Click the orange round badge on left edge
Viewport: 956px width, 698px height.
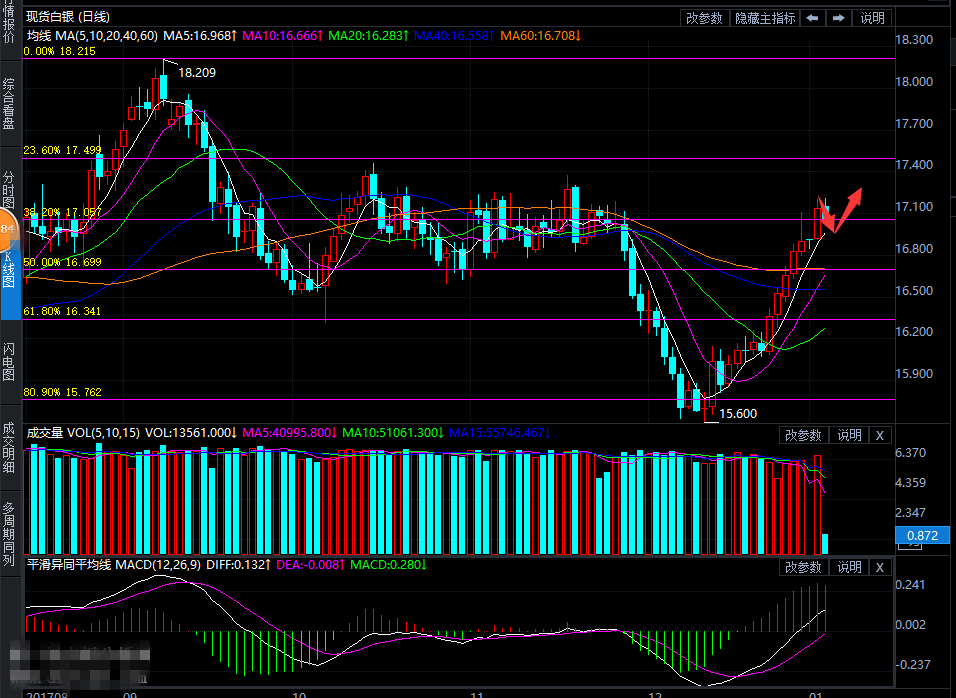(6, 231)
